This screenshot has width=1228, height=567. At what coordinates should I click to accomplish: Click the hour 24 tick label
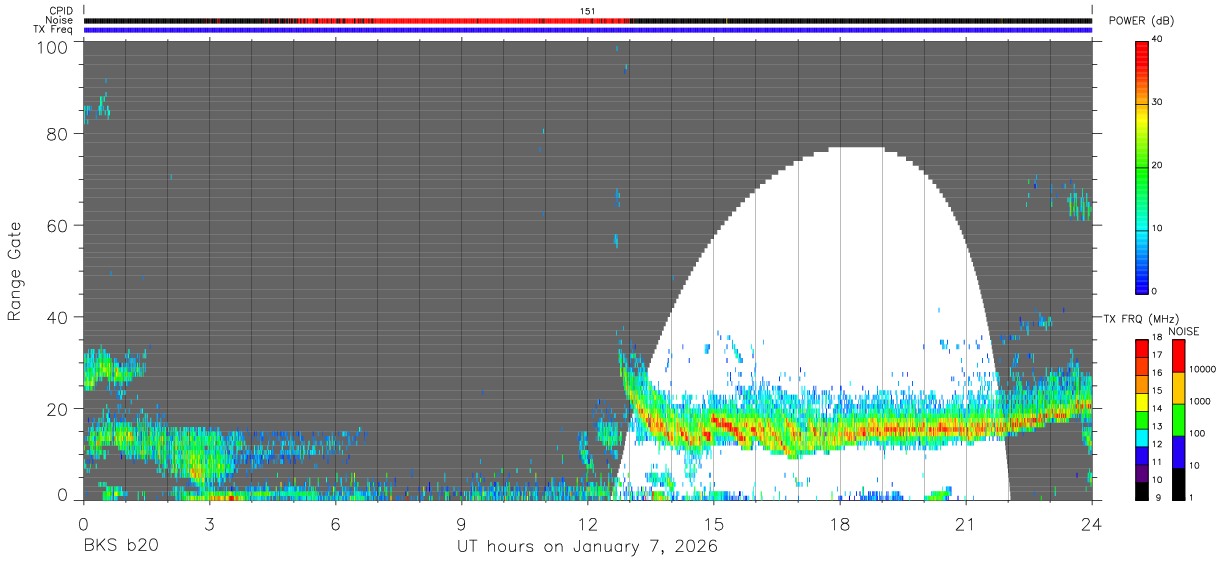pyautogui.click(x=1092, y=524)
